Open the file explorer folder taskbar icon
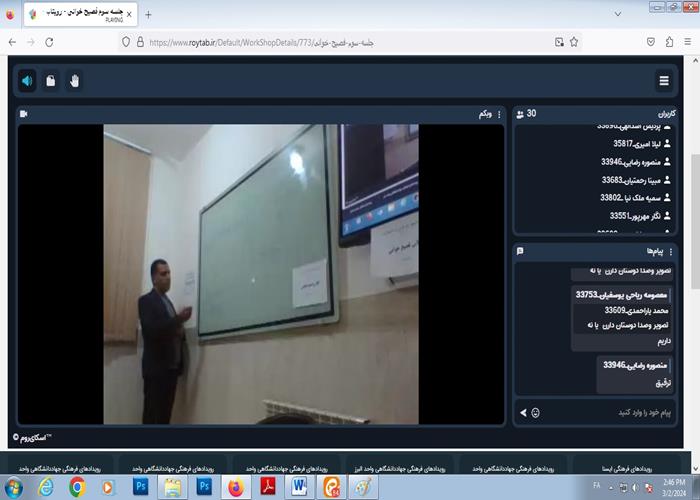This screenshot has width=700, height=500. click(172, 488)
